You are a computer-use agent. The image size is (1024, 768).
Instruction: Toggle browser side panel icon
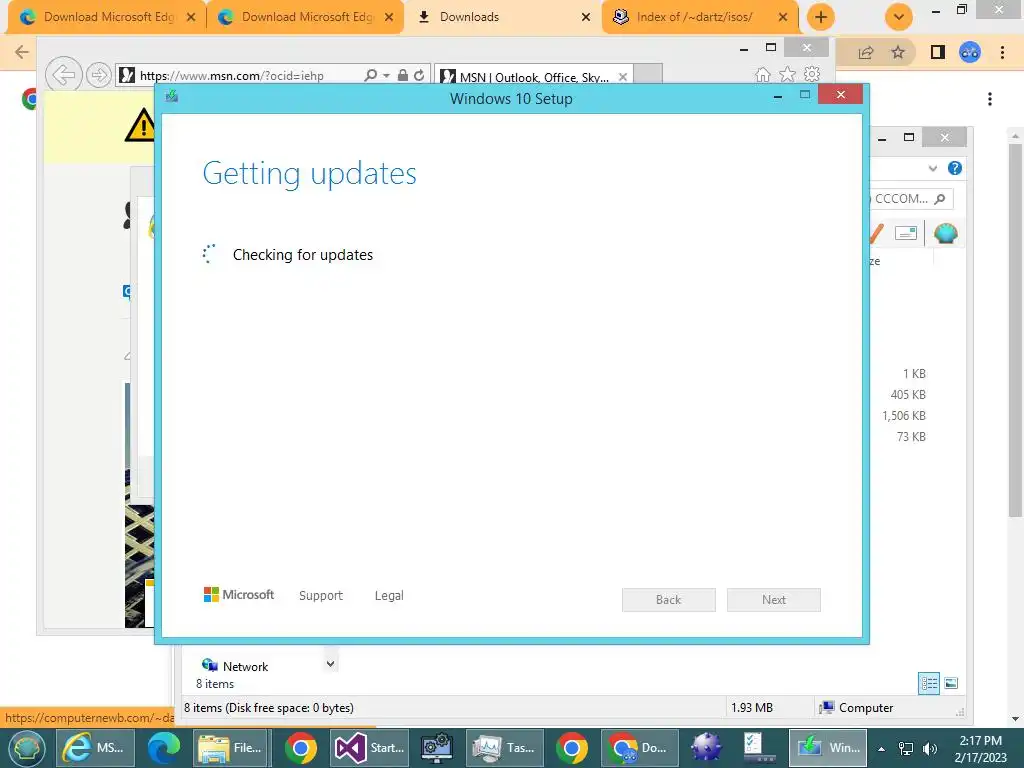pyautogui.click(x=938, y=52)
